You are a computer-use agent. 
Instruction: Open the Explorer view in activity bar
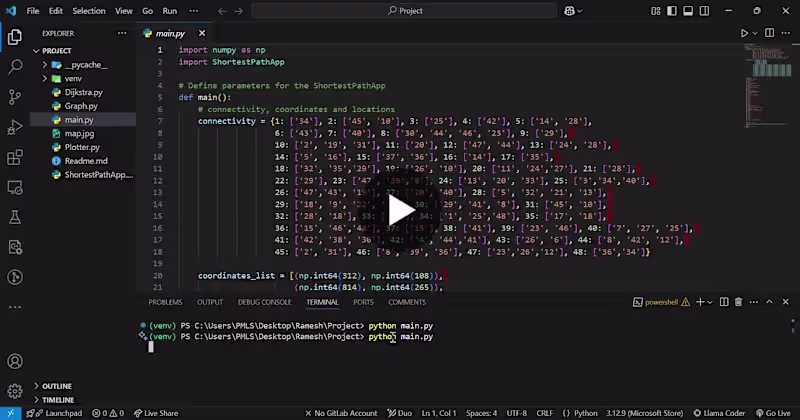point(15,37)
